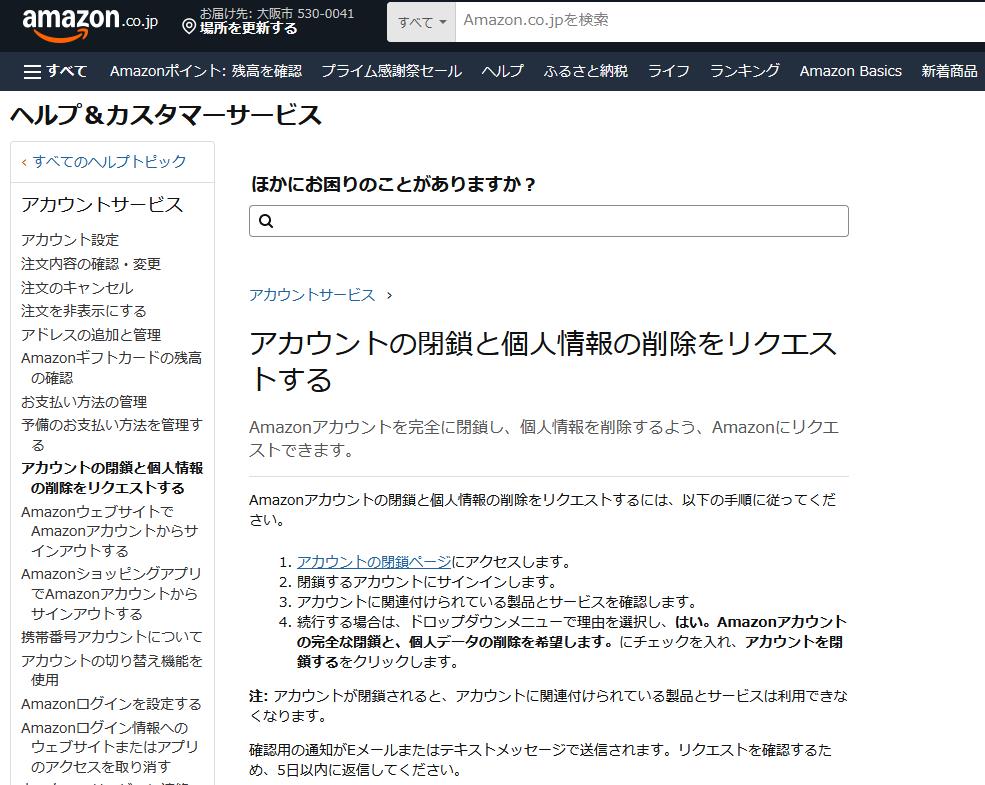The height and width of the screenshot is (785, 985).
Task: Select ヘルプ in the navigation bar
Action: pyautogui.click(x=502, y=71)
